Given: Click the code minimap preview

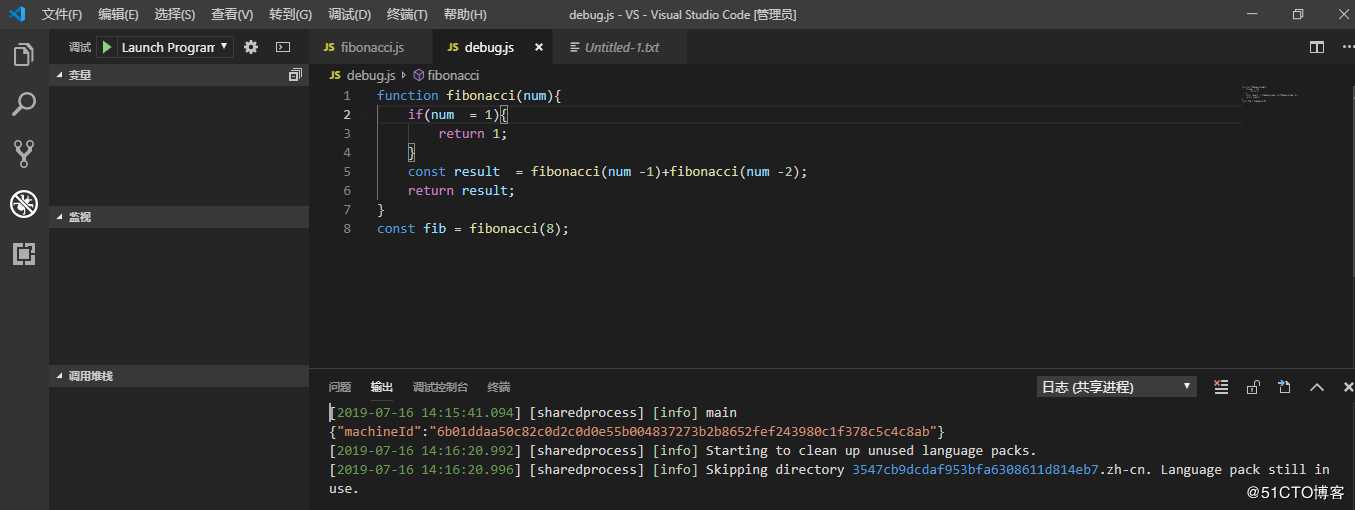Looking at the screenshot, I should [x=1270, y=96].
